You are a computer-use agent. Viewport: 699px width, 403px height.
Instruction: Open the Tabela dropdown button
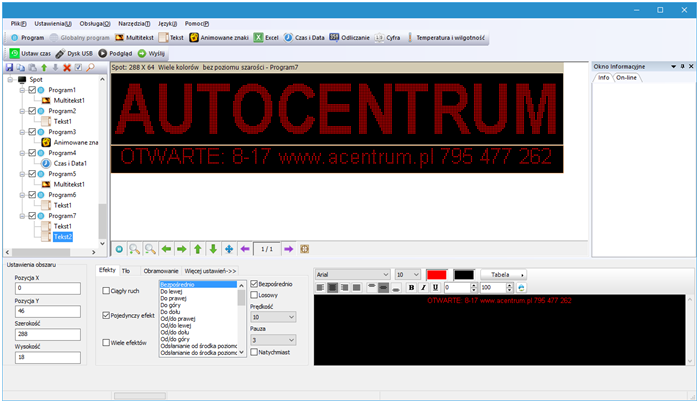503,275
